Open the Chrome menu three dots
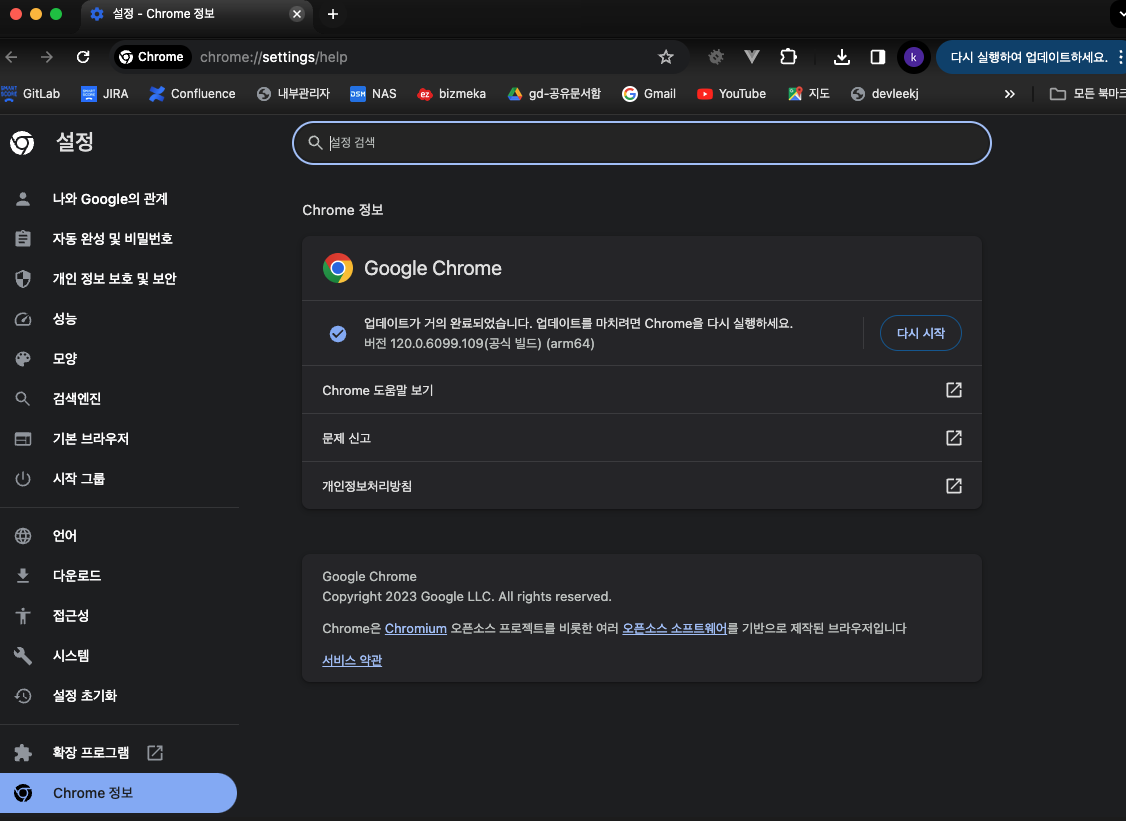 [x=1120, y=57]
